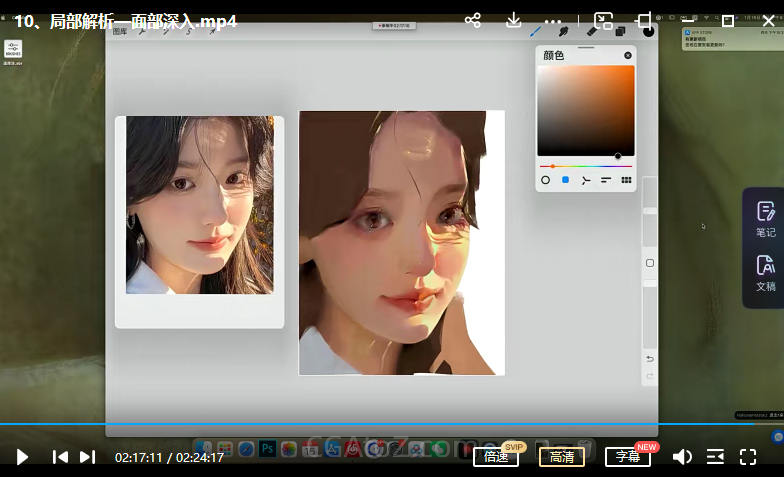Mute the video volume
784x477 pixels.
(682, 457)
